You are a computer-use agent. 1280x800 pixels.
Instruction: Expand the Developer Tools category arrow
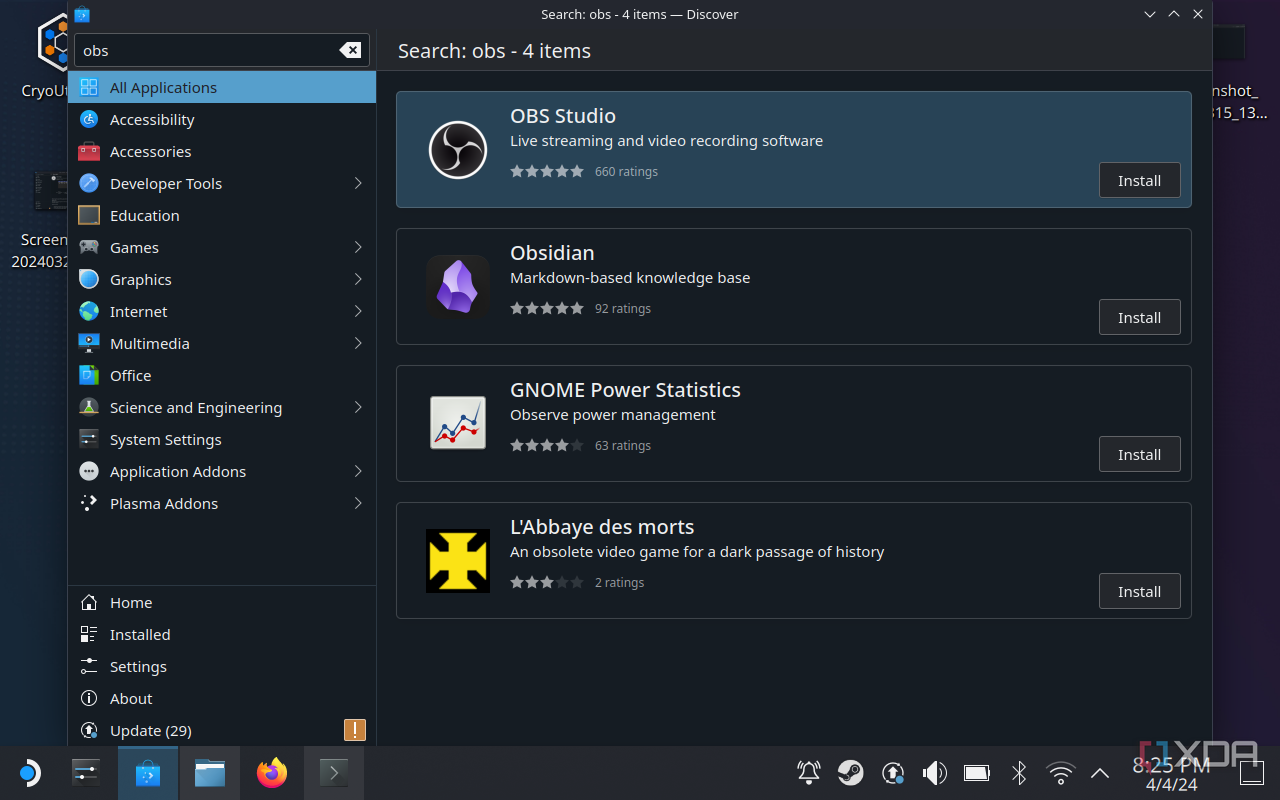[358, 183]
